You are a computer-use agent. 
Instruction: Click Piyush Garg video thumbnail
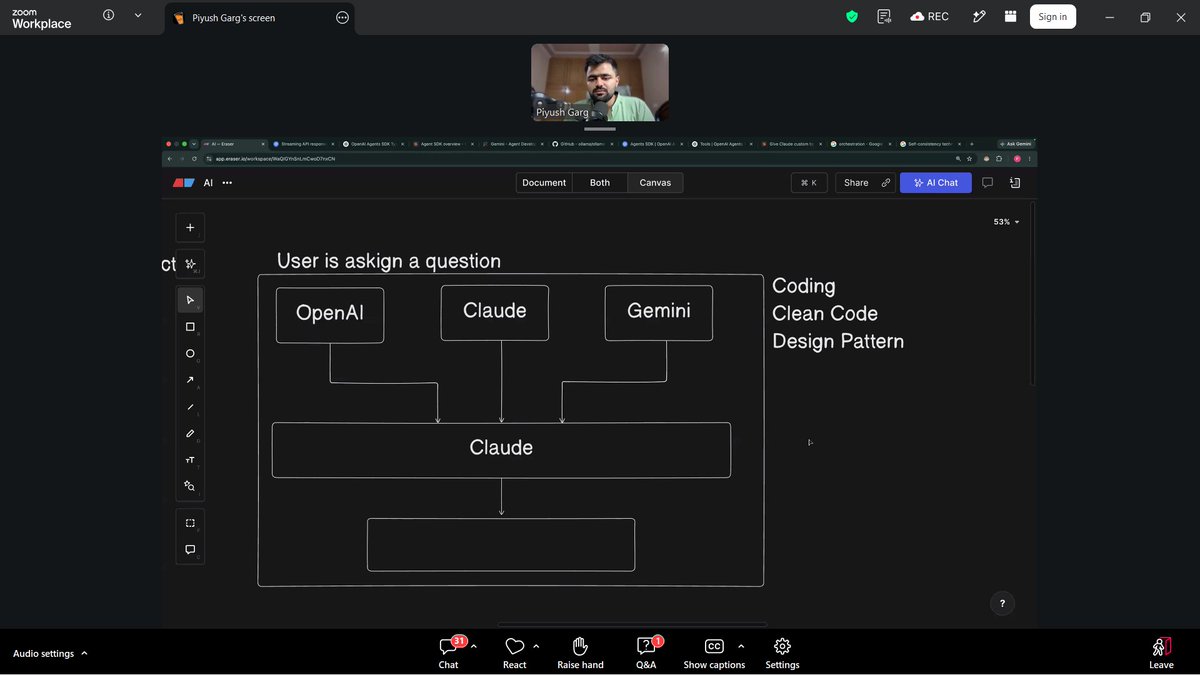600,82
